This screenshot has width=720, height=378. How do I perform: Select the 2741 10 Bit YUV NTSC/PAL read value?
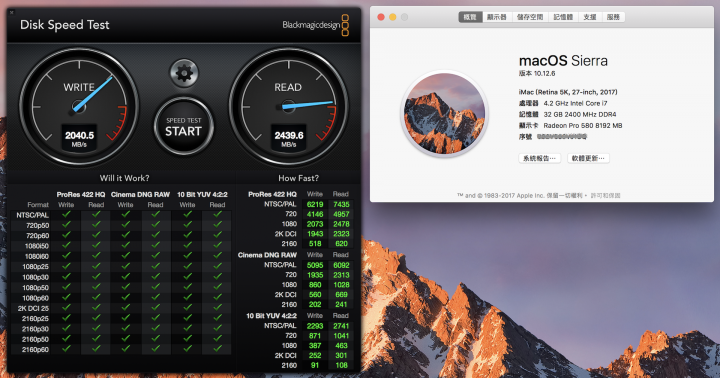tap(341, 326)
